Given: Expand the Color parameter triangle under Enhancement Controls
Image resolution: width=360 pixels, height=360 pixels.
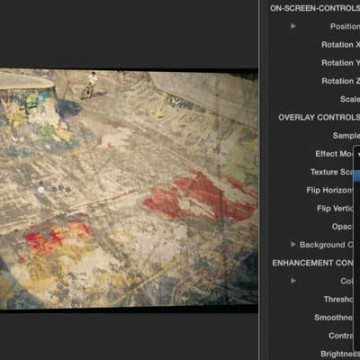Looking at the screenshot, I should [x=293, y=281].
